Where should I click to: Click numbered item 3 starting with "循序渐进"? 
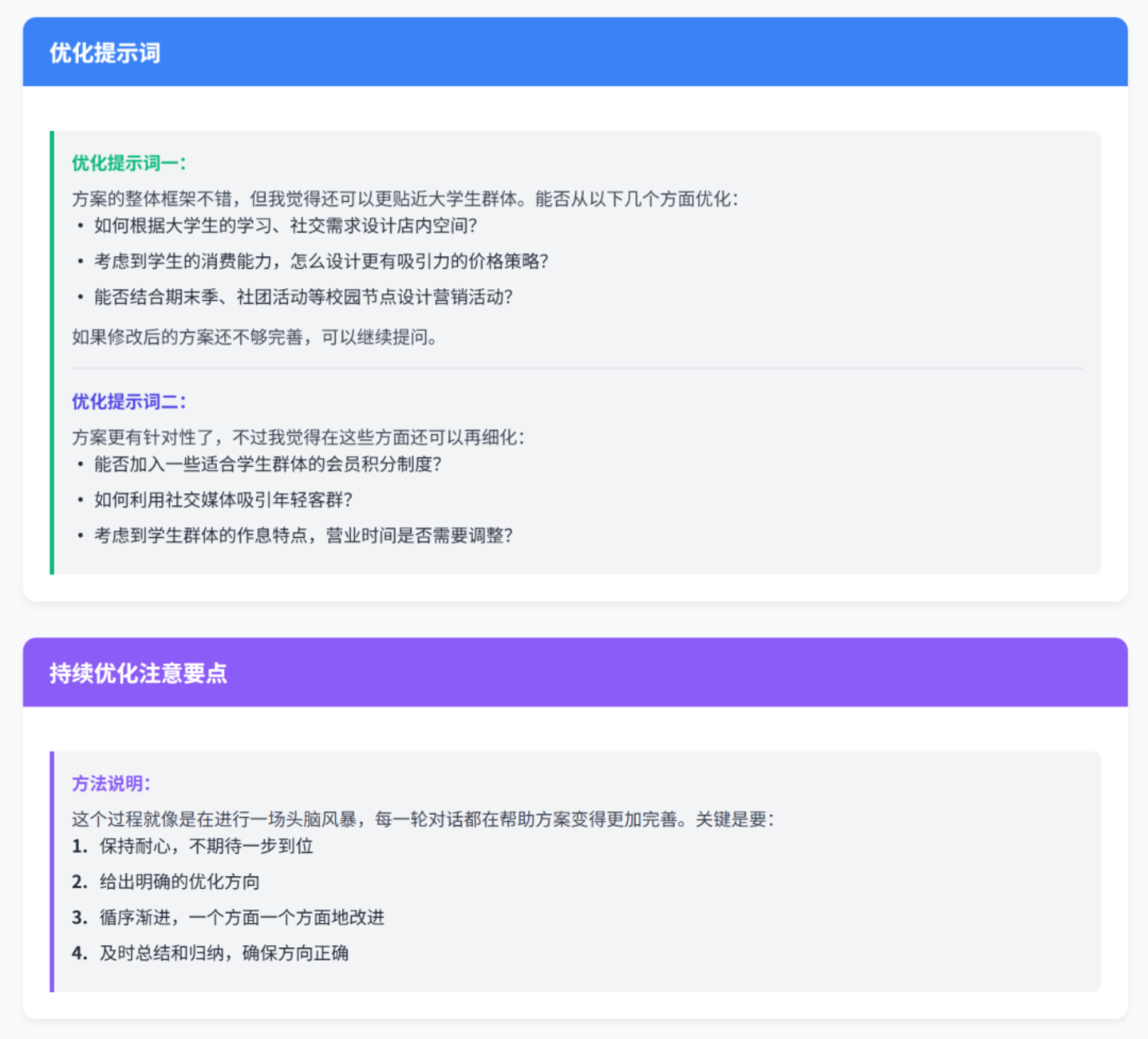pos(241,917)
